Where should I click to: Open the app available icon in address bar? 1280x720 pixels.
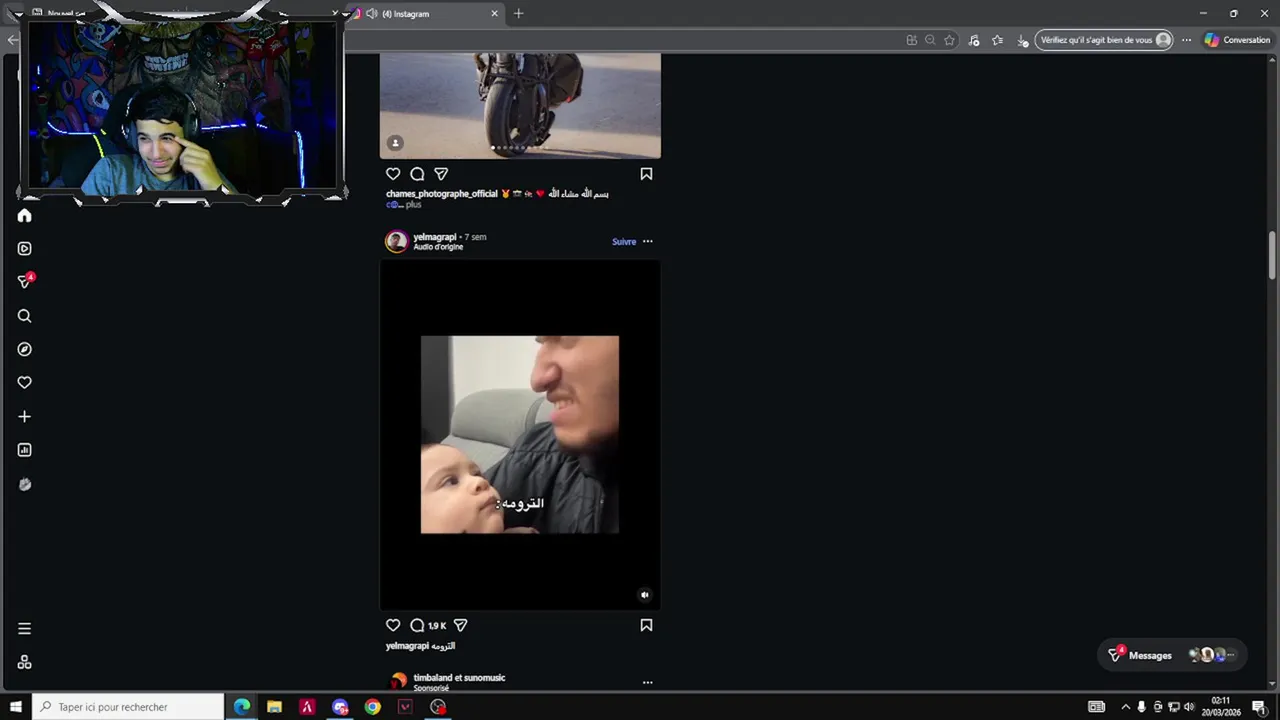click(911, 40)
